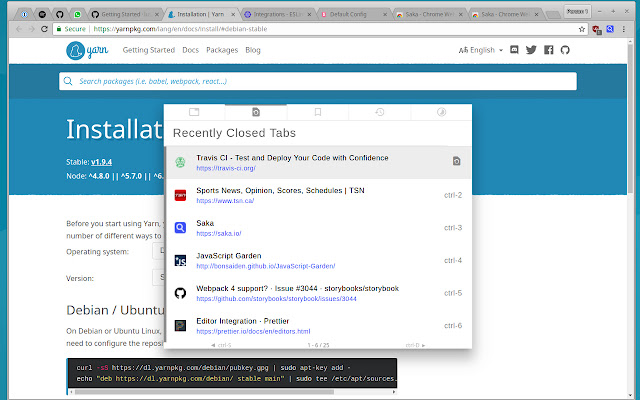Open the Packages nav link
The height and width of the screenshot is (400, 640).
222,50
